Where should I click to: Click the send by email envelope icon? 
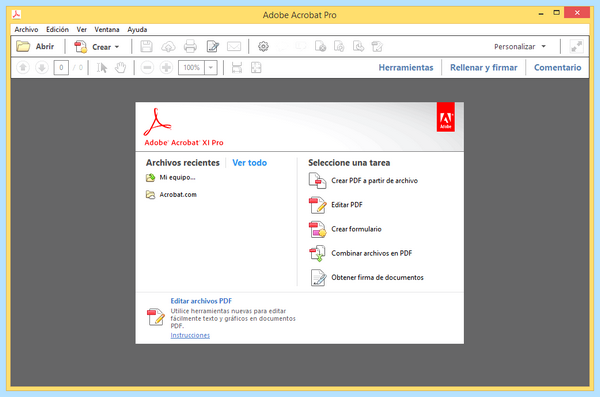click(234, 47)
